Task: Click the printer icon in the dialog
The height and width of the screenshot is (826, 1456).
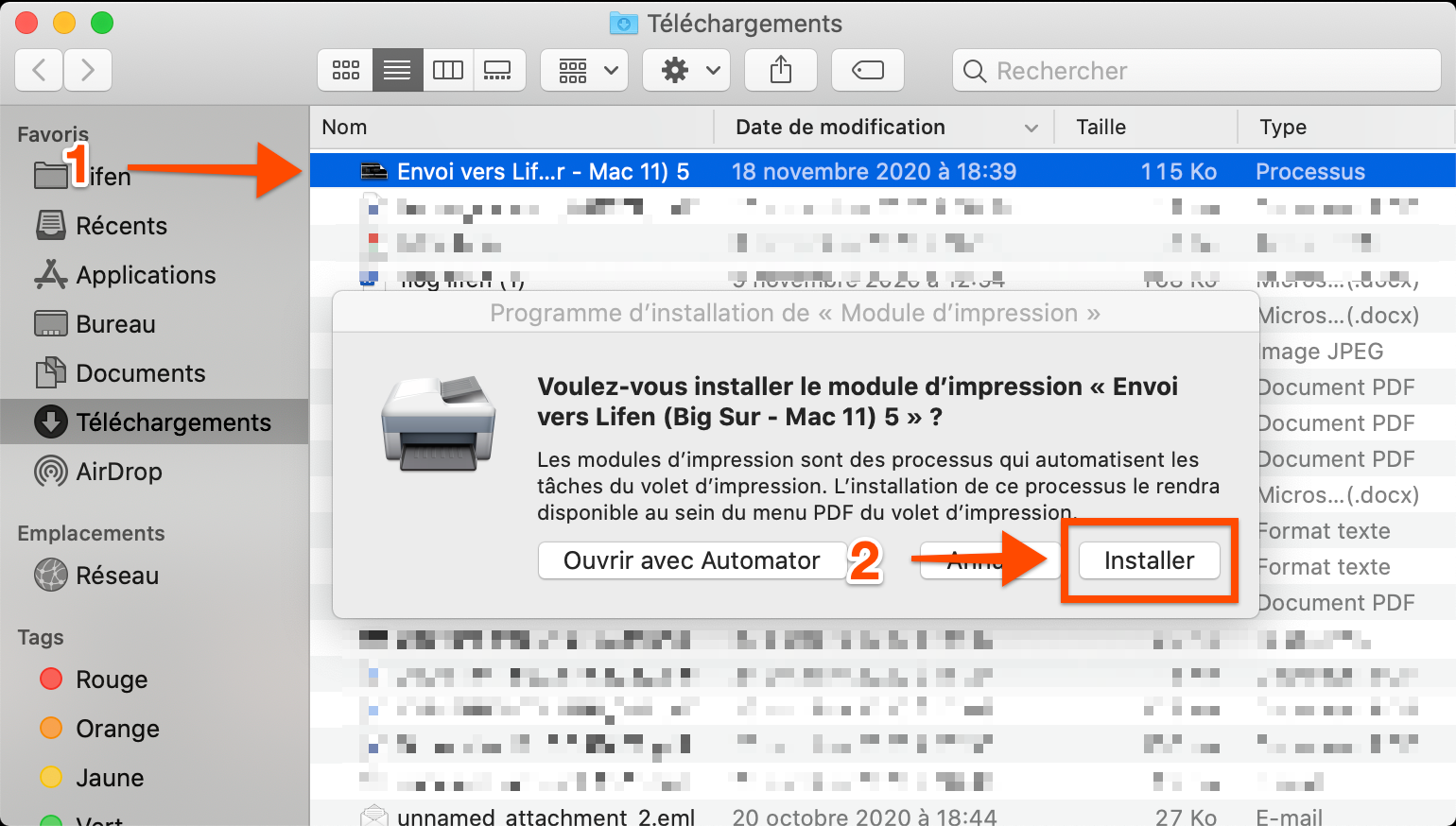Action: click(x=439, y=423)
